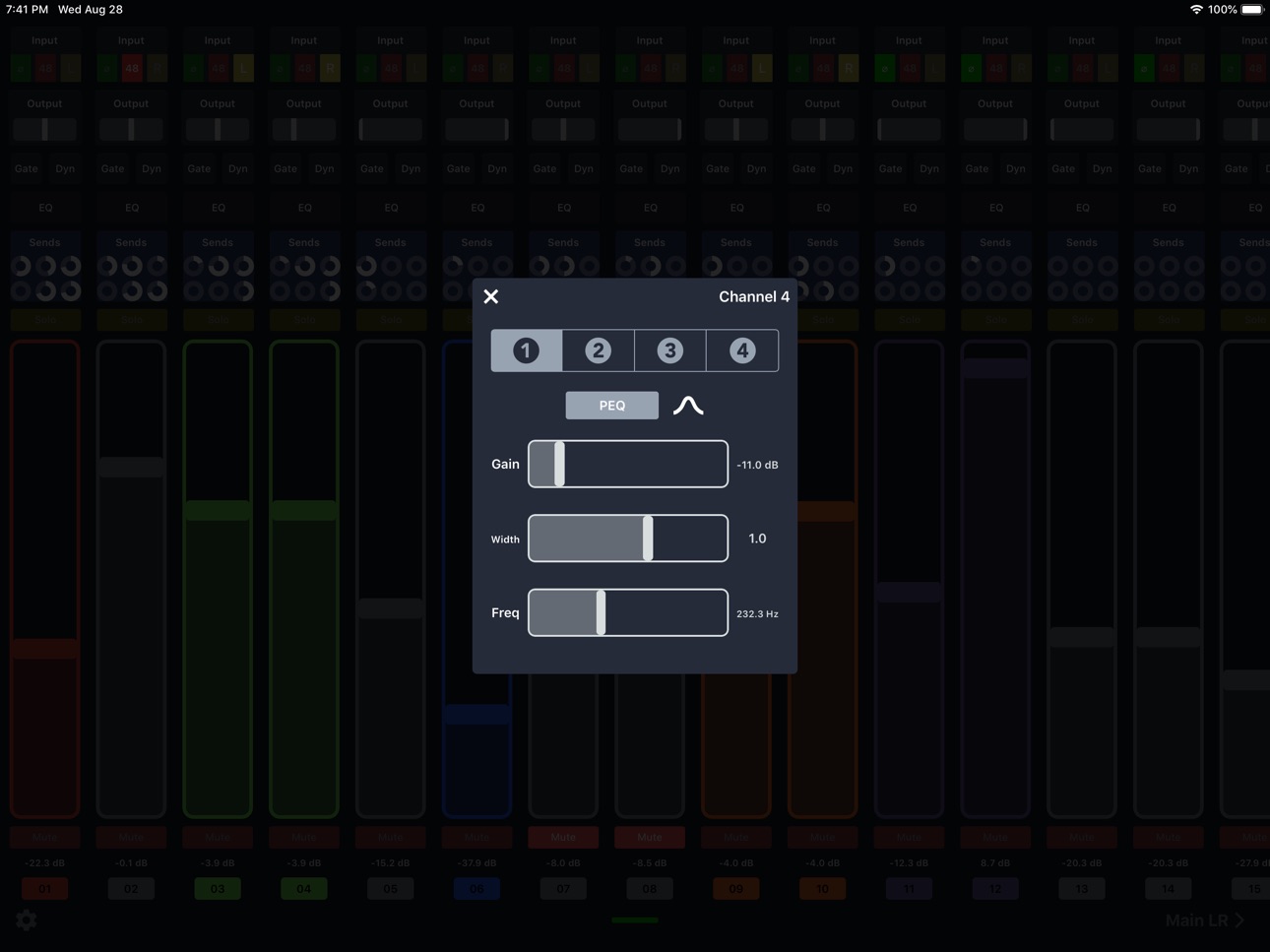The width and height of the screenshot is (1270, 952).
Task: Switch to EQ band 2
Action: point(599,350)
